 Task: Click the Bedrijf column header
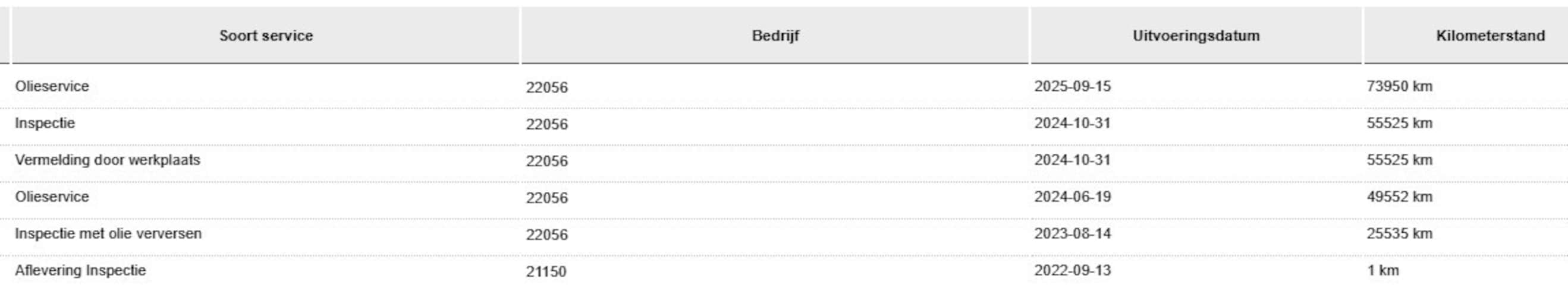[x=775, y=36]
